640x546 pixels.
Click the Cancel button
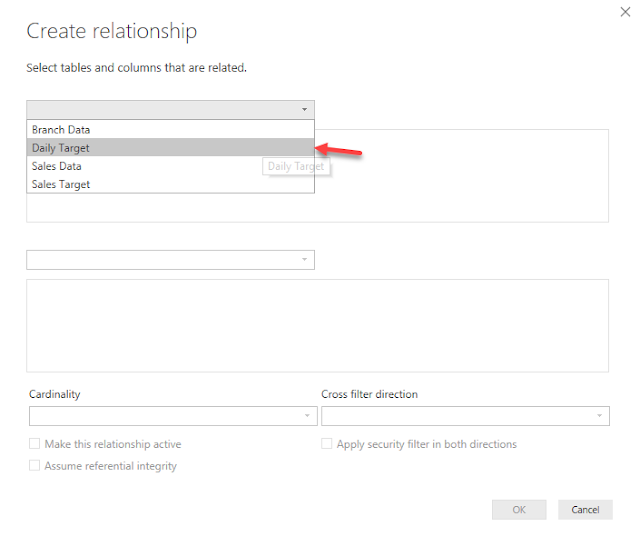(585, 510)
